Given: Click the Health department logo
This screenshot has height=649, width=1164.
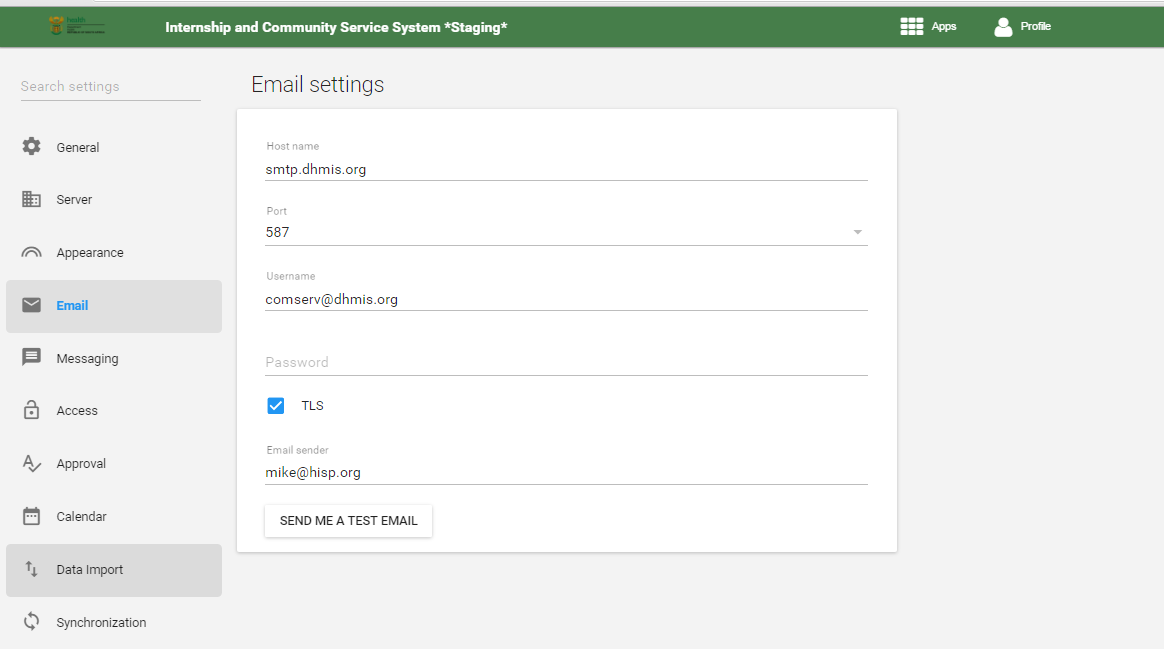Looking at the screenshot, I should click(x=77, y=27).
